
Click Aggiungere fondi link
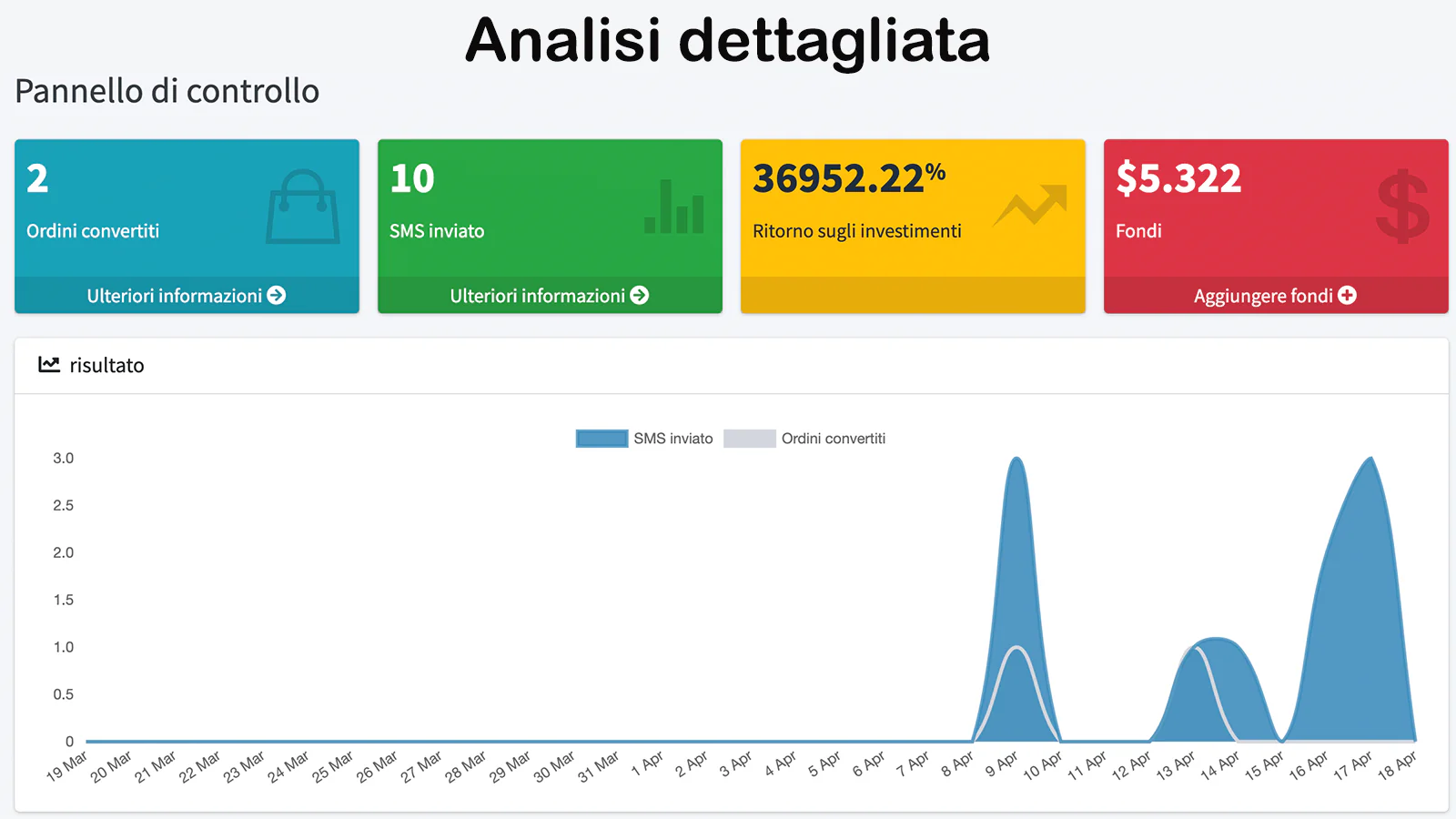[1275, 296]
